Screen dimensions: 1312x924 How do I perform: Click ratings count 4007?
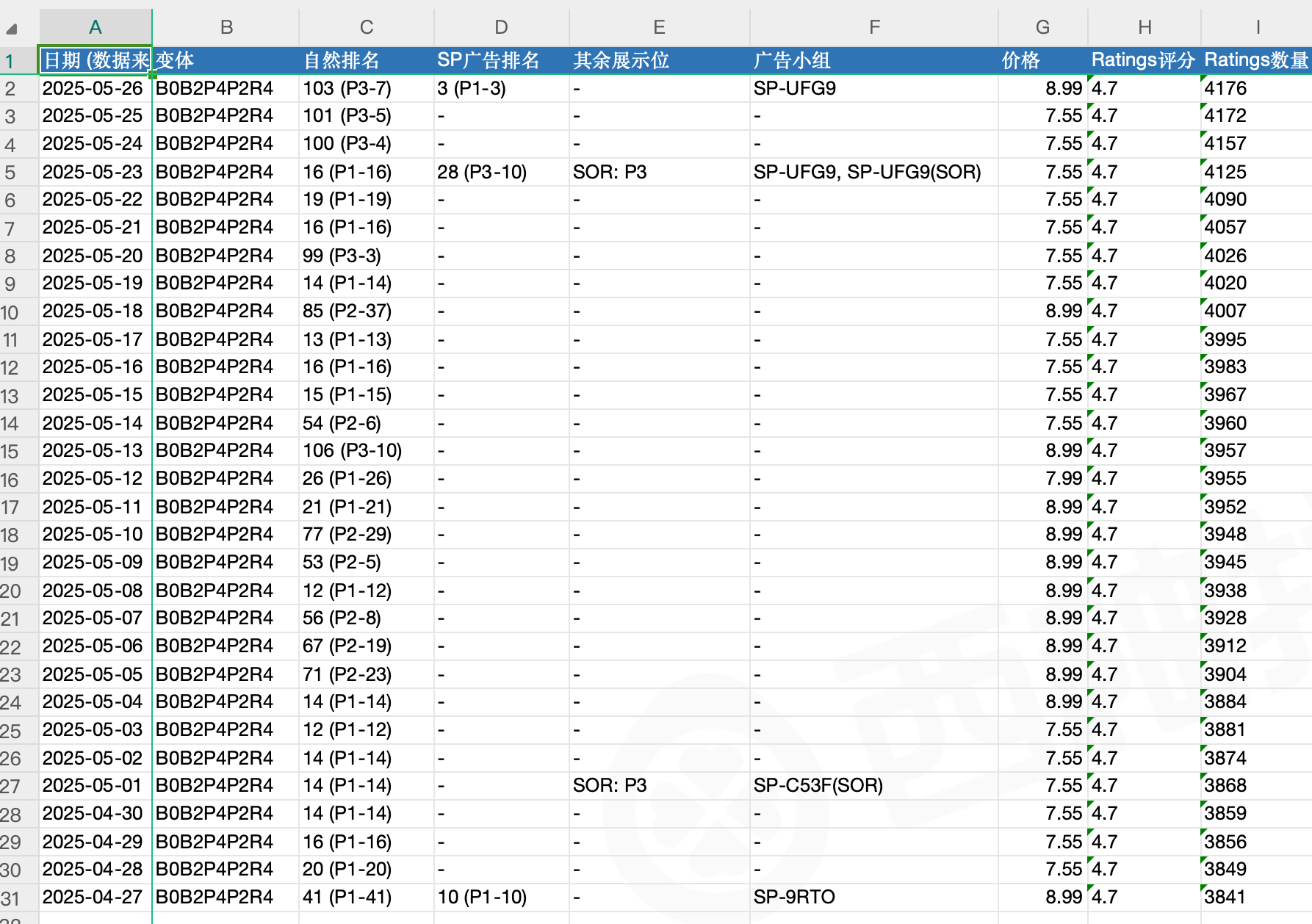[x=1256, y=311]
